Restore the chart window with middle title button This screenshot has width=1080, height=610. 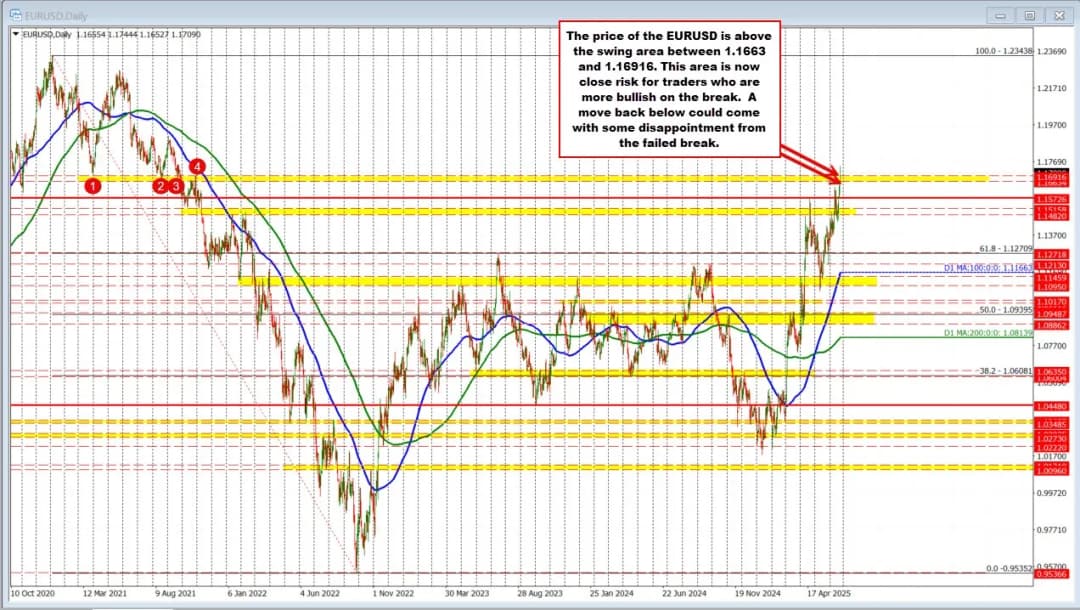coord(1029,14)
